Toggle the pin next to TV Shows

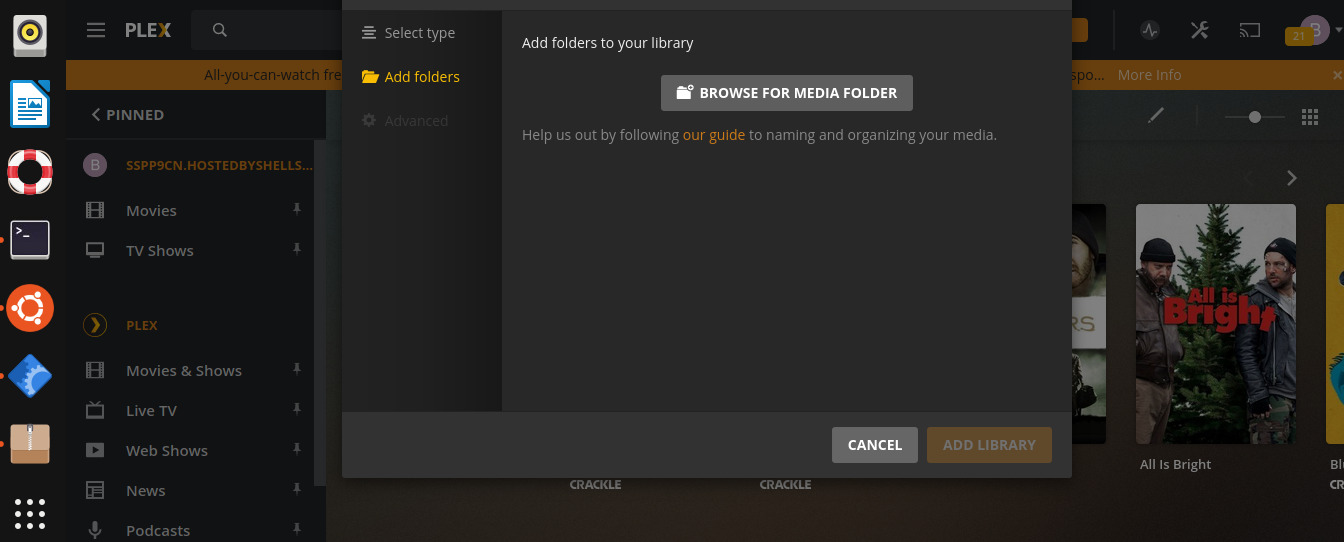[296, 249]
